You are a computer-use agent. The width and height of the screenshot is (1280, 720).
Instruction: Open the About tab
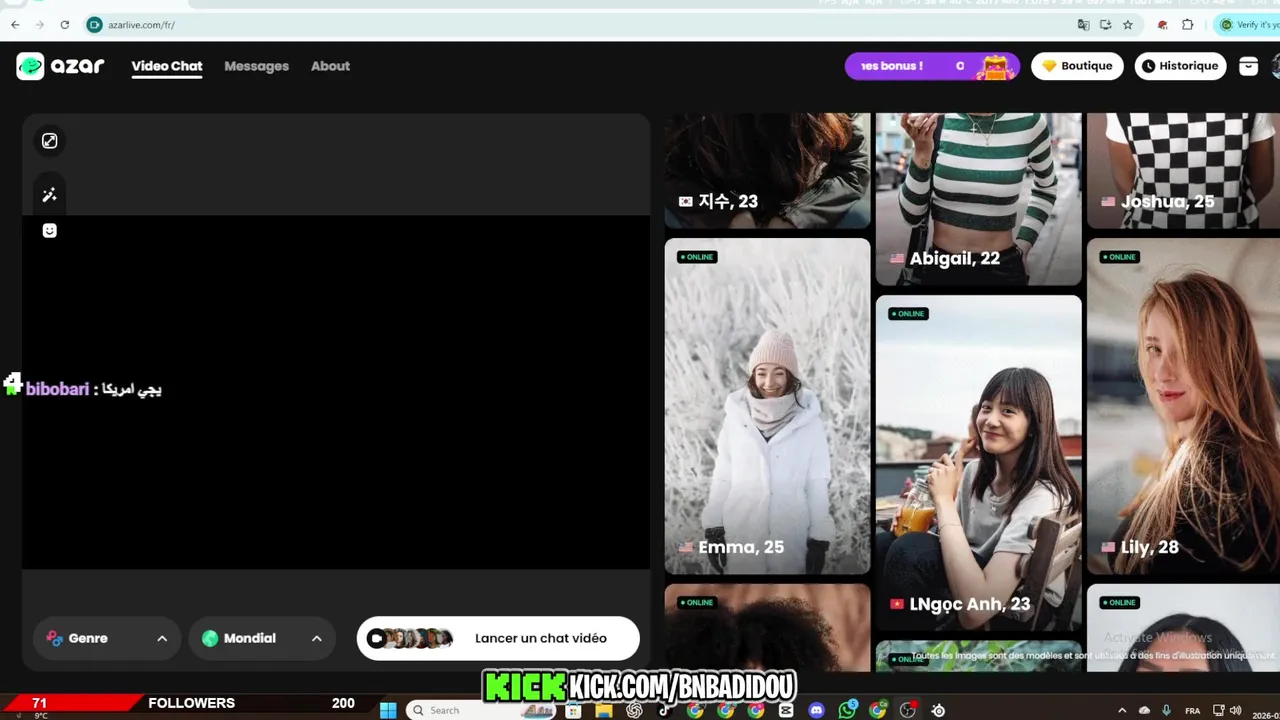tap(330, 66)
